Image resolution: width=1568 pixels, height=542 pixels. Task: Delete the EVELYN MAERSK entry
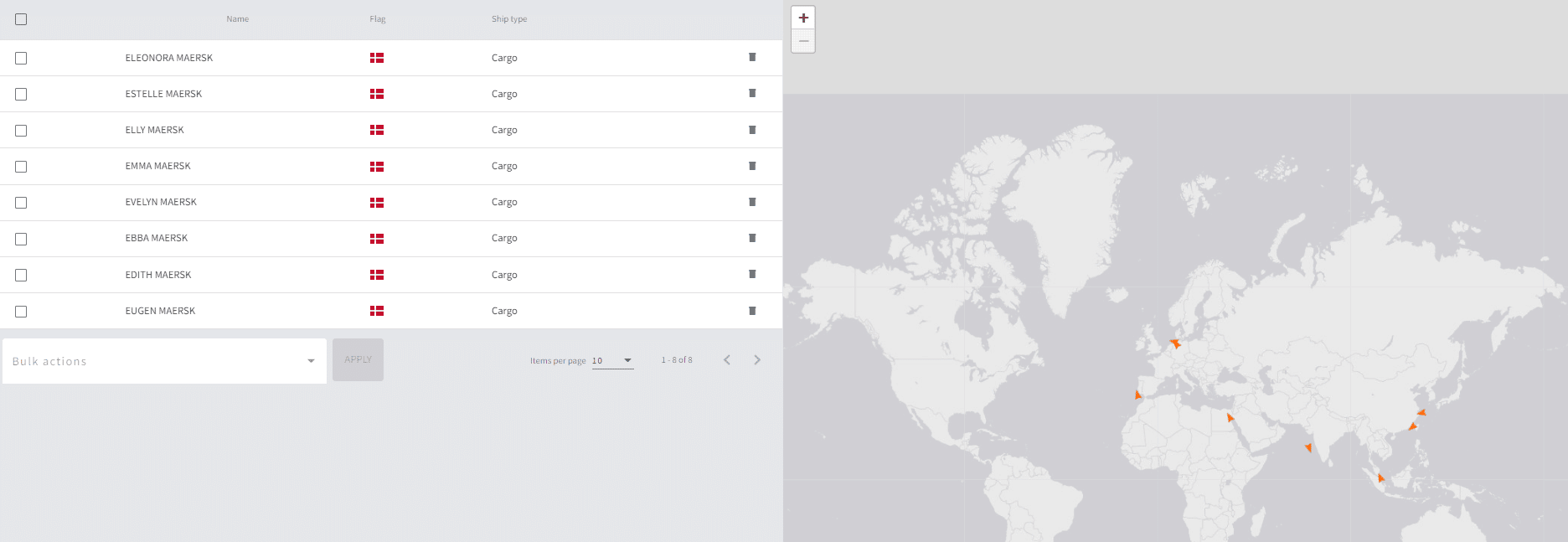[x=752, y=202]
